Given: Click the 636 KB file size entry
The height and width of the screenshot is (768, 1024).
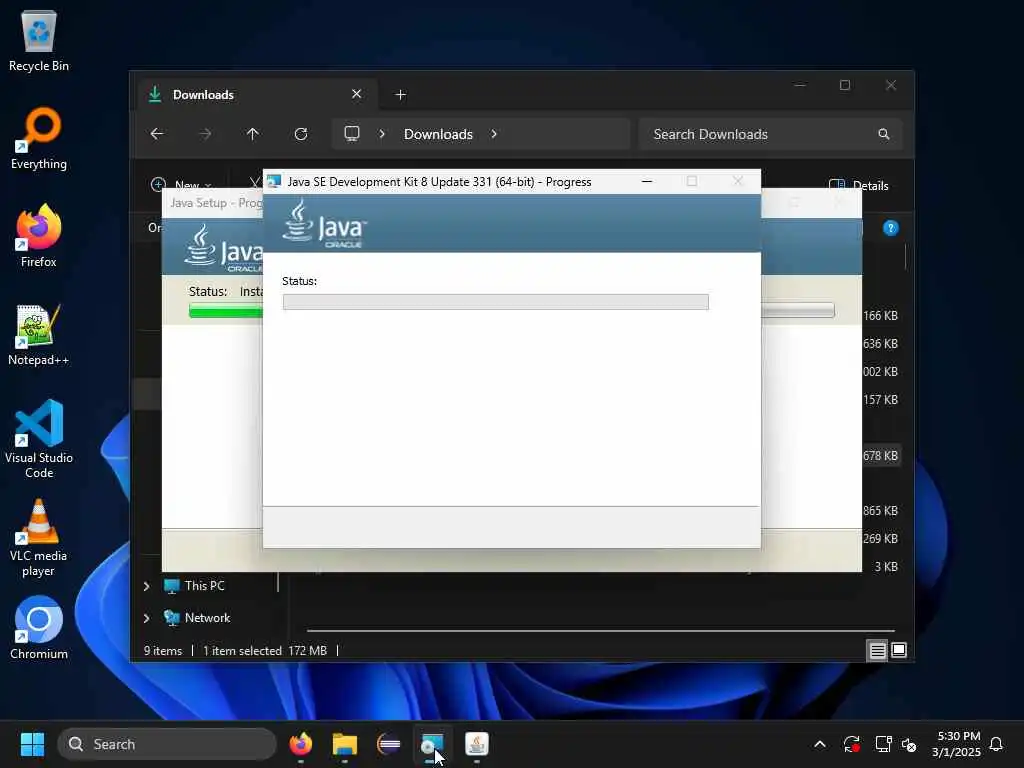Looking at the screenshot, I should (880, 344).
